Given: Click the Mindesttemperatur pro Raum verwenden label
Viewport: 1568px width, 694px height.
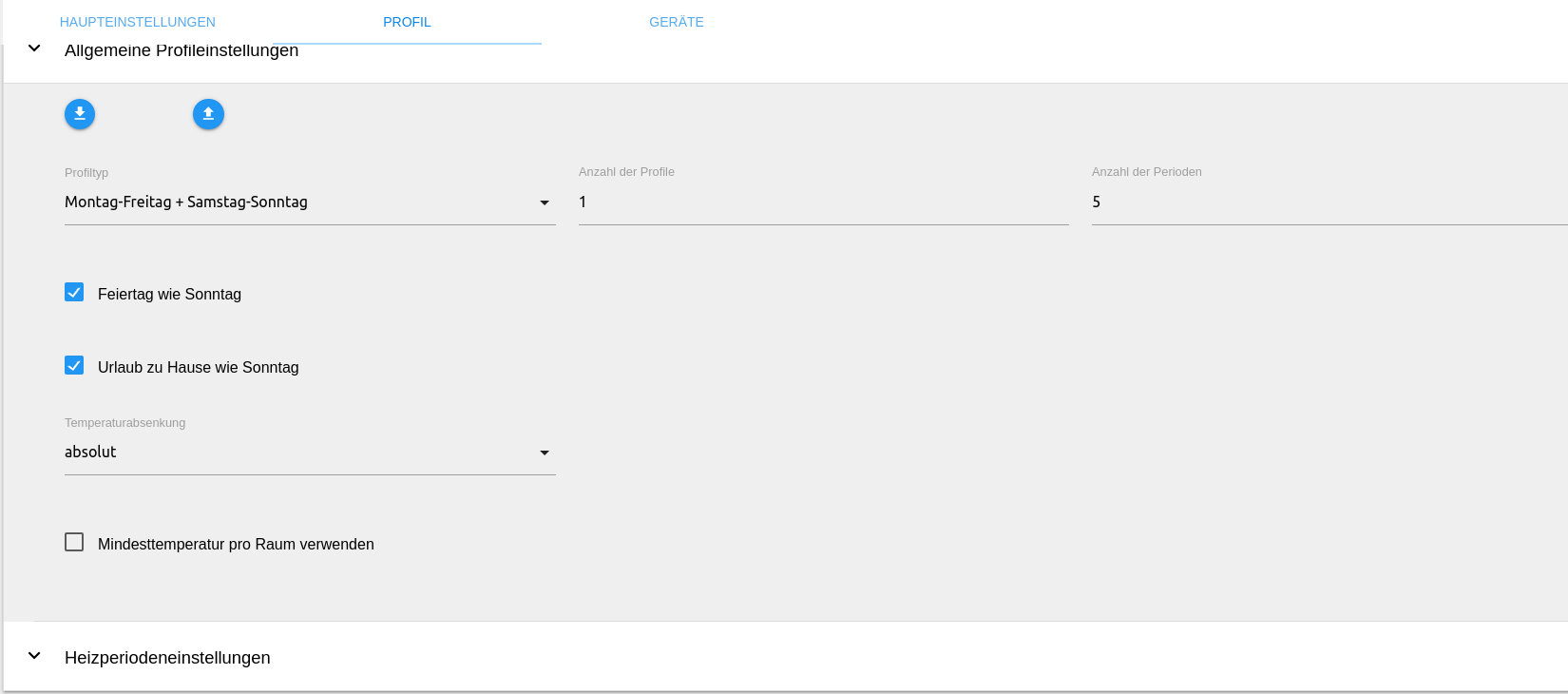Looking at the screenshot, I should coord(236,545).
